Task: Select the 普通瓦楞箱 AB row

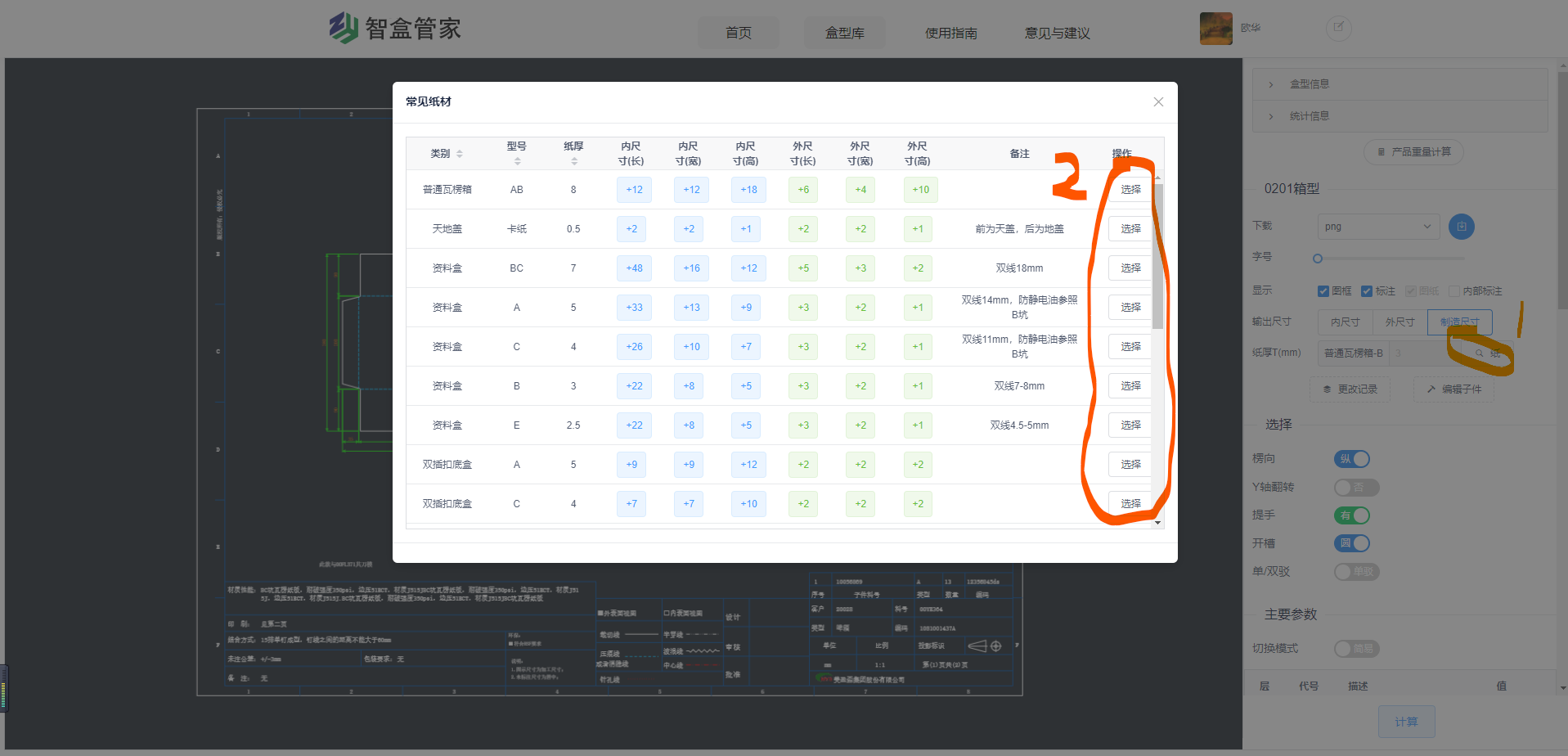Action: click(x=1130, y=189)
